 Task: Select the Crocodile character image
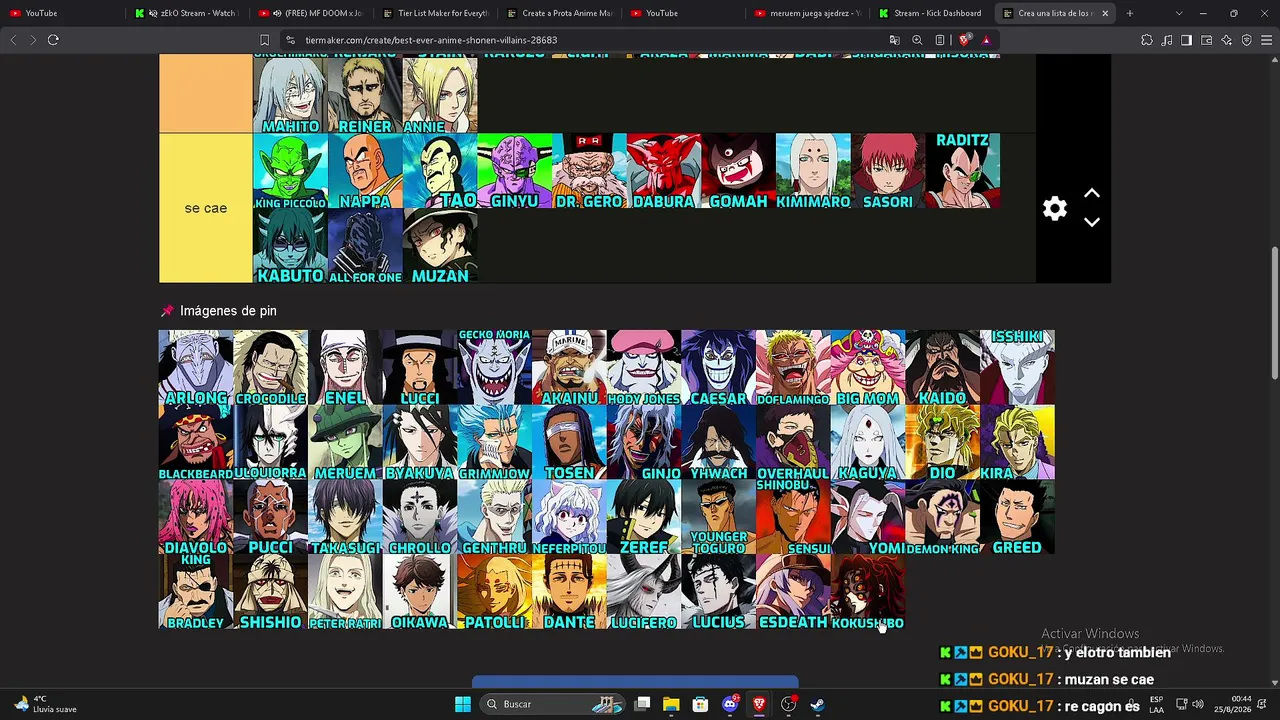click(x=270, y=368)
